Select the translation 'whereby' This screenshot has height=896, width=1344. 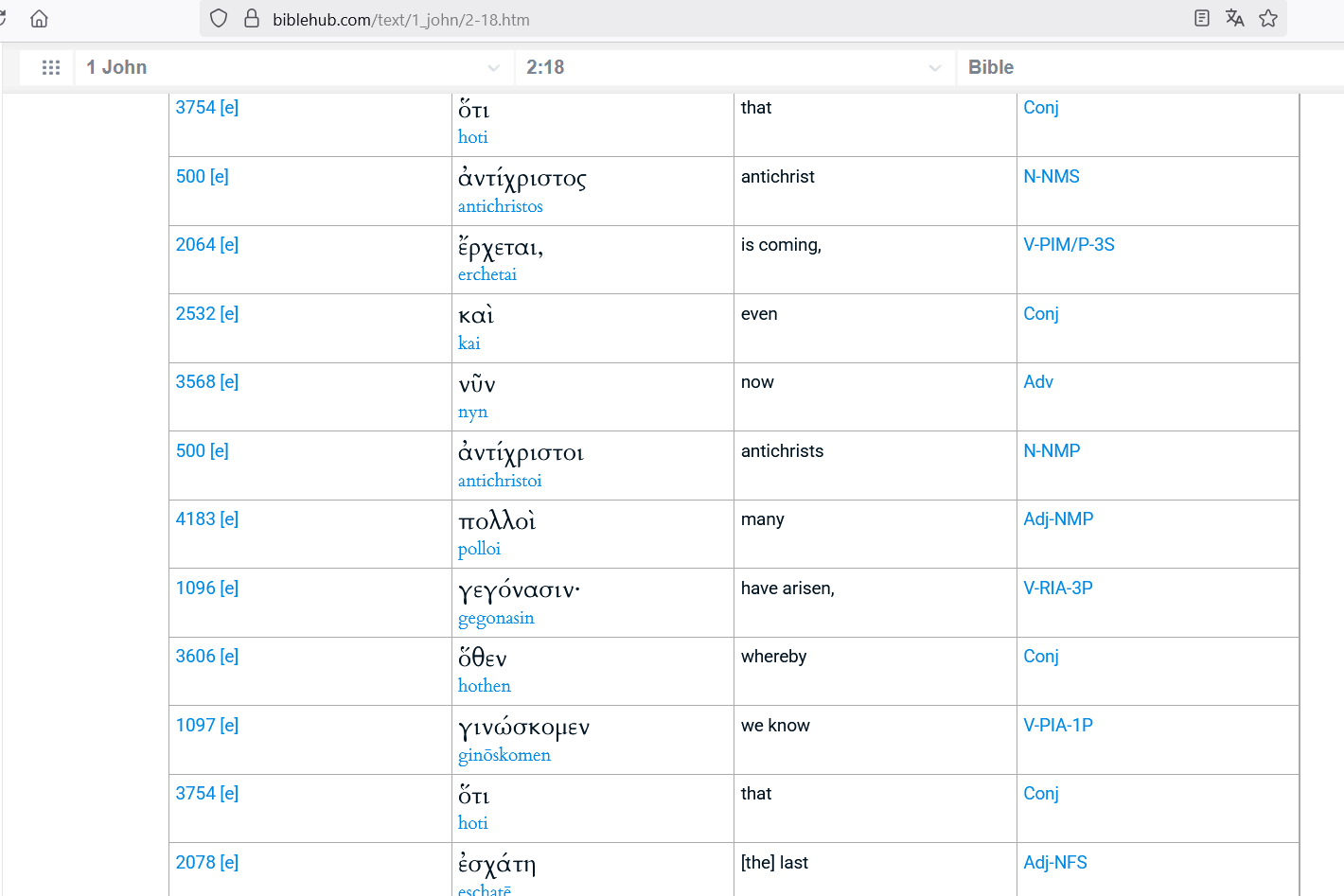774,657
